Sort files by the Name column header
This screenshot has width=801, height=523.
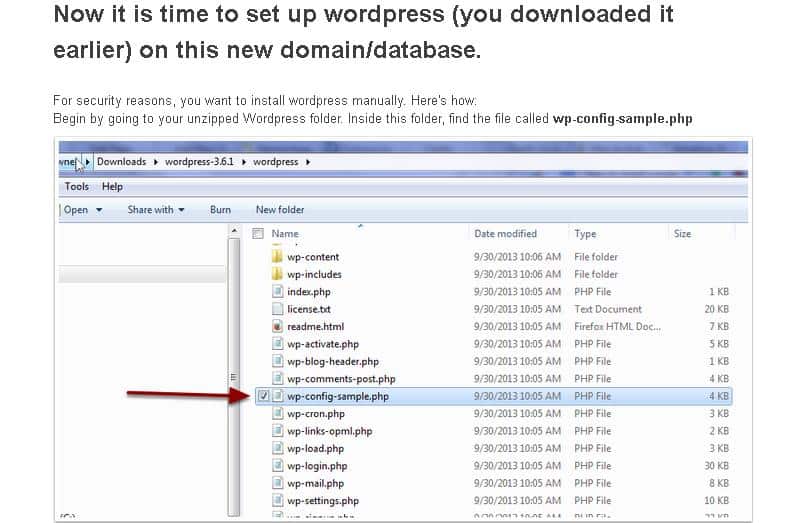[x=285, y=233]
